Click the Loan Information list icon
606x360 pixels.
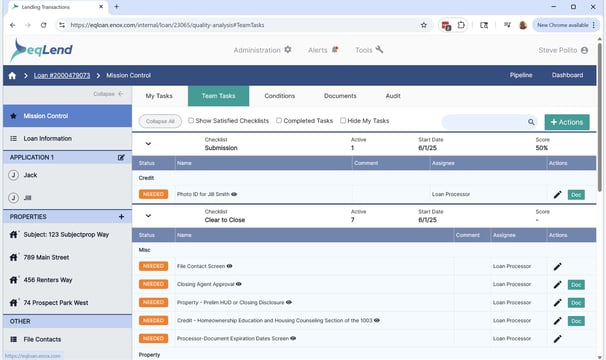click(x=14, y=138)
